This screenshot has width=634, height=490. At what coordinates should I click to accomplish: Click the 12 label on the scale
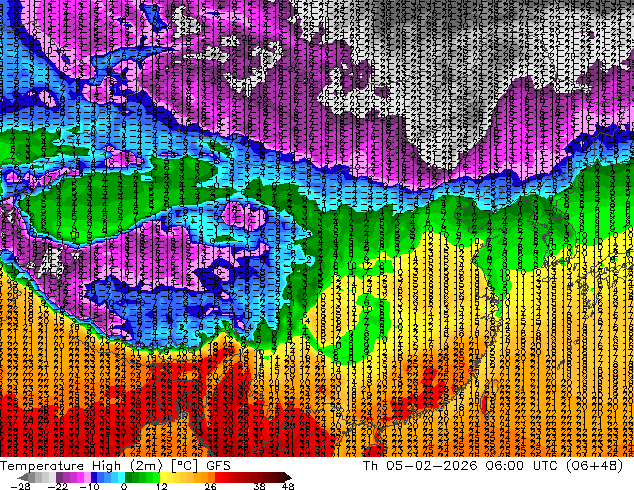click(x=162, y=486)
